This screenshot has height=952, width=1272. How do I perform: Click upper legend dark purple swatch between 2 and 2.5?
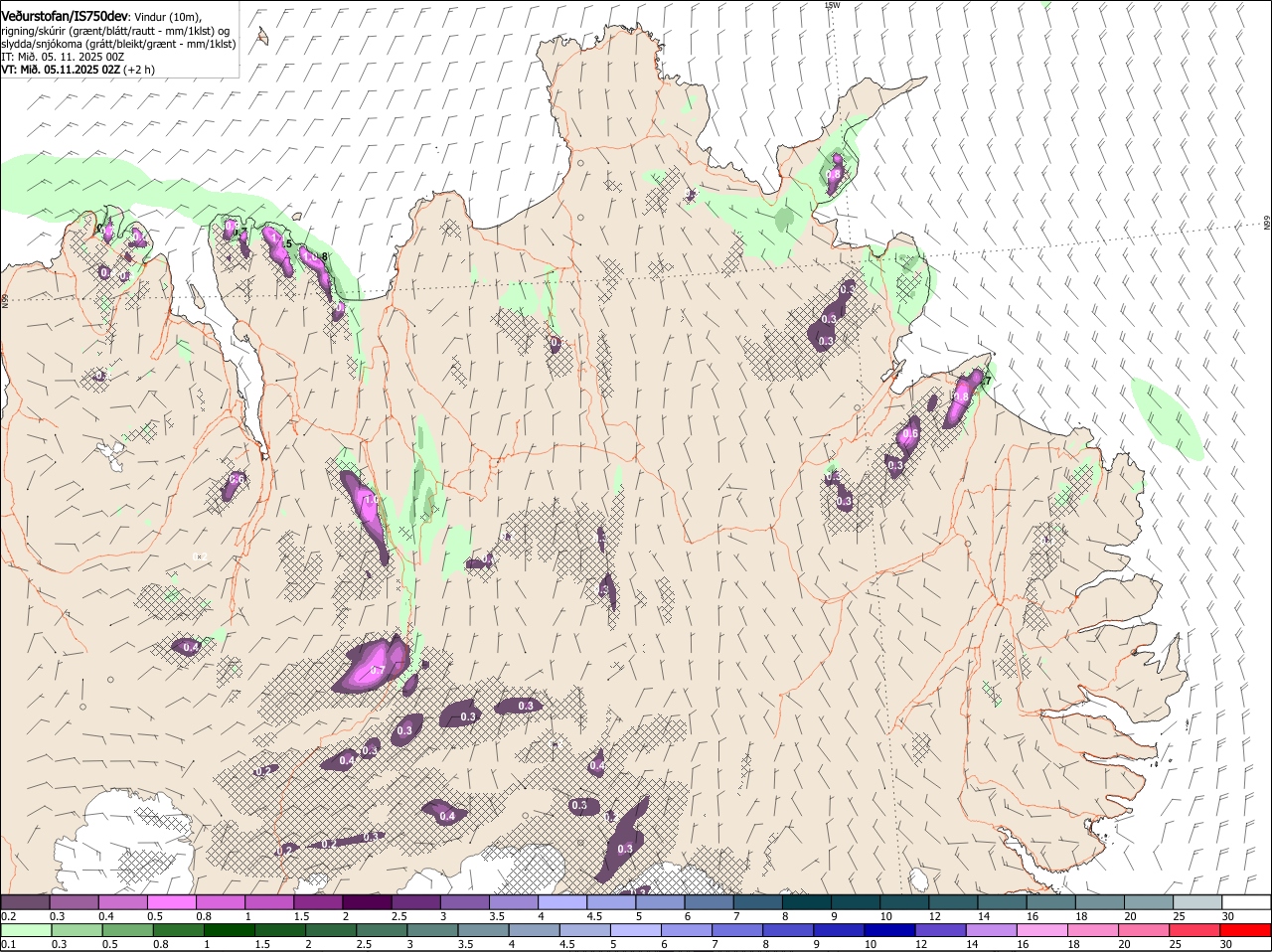[366, 902]
